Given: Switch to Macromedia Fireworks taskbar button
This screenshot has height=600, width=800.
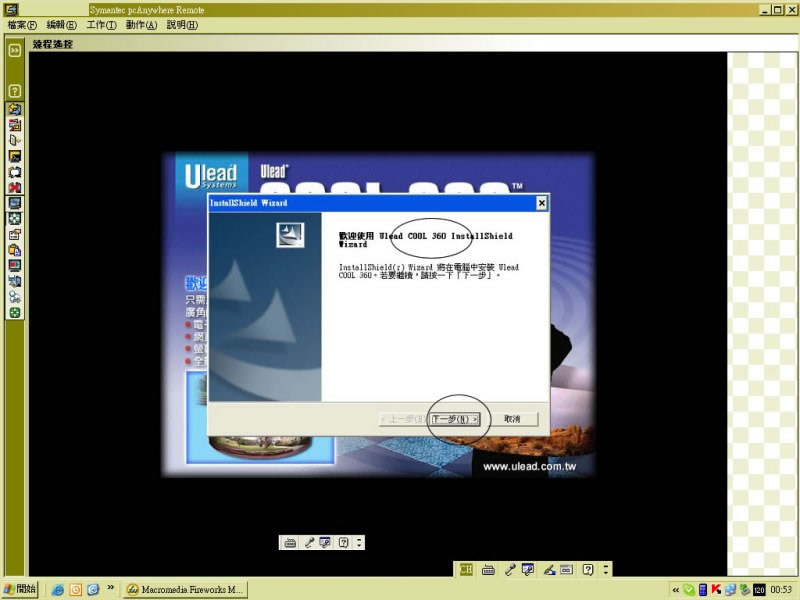Looking at the screenshot, I should click(185, 589).
